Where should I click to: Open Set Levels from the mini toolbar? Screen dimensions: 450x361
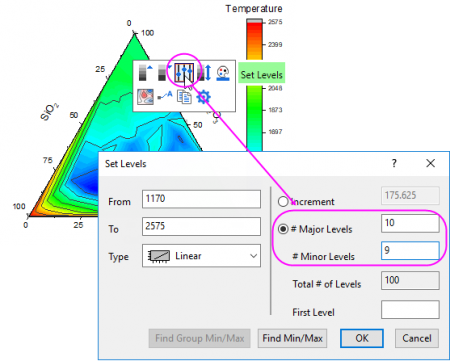(x=184, y=73)
